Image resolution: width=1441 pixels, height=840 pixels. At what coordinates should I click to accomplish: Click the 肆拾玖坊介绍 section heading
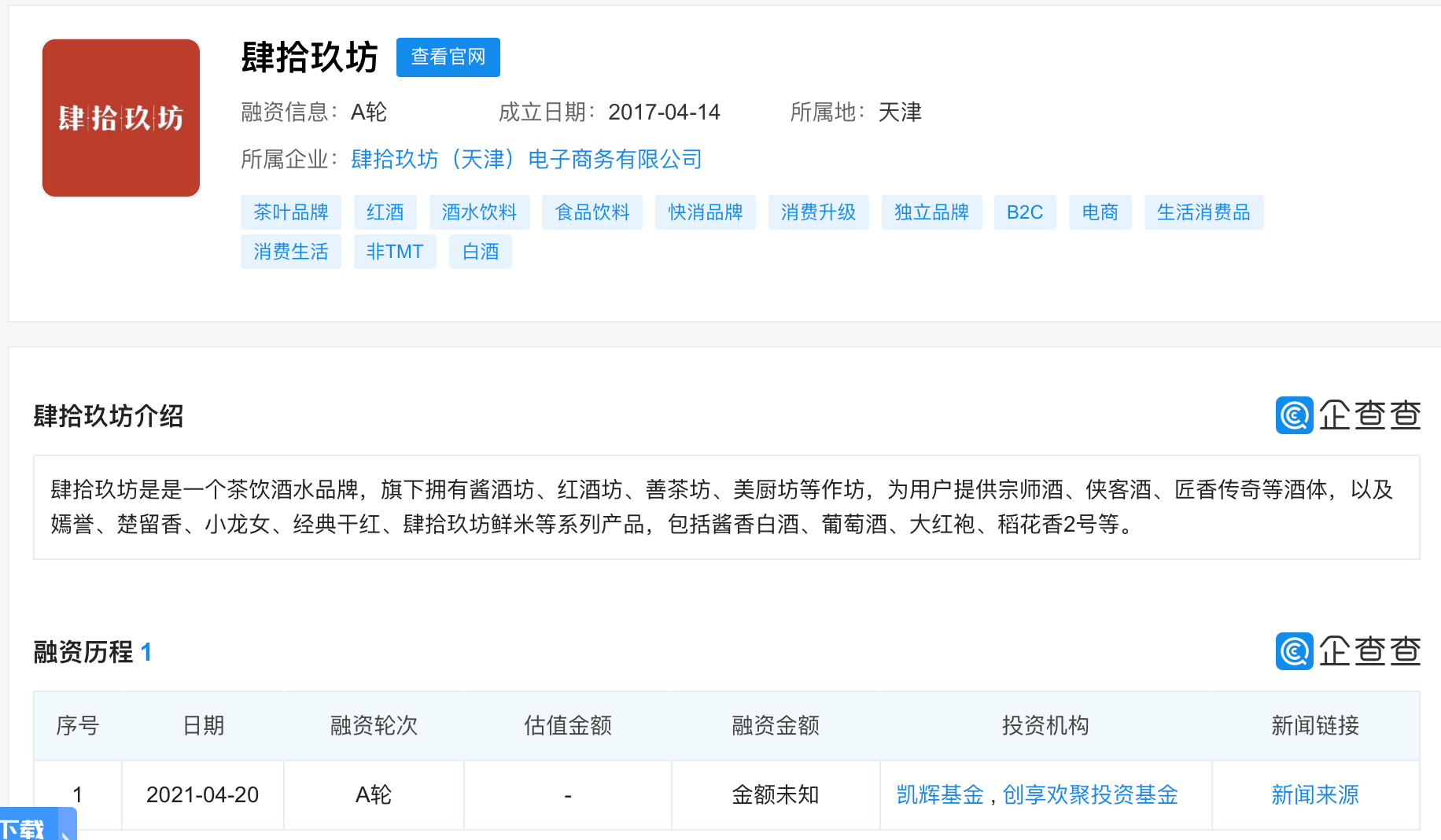click(x=109, y=415)
